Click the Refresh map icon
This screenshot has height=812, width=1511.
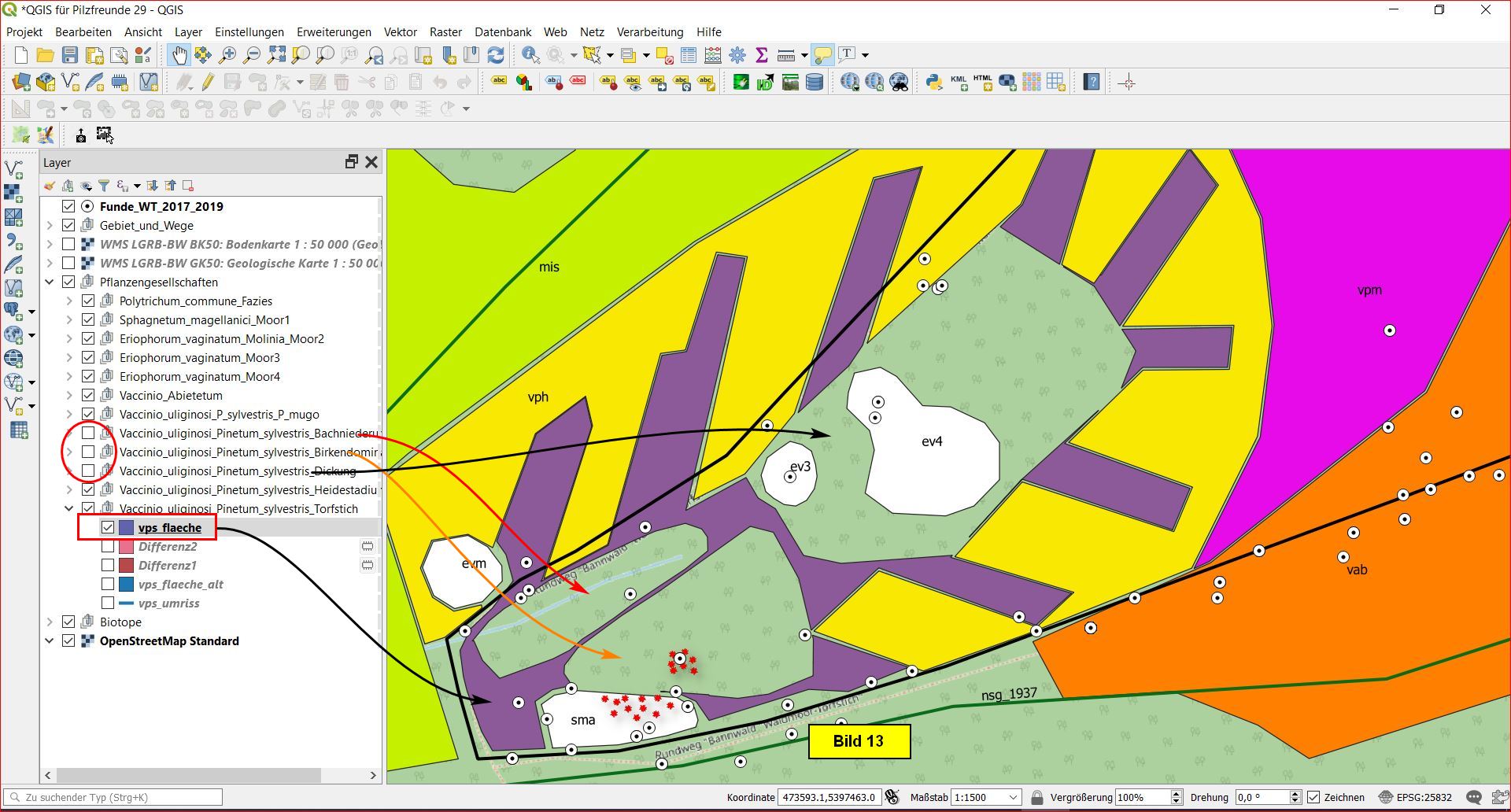click(x=496, y=55)
